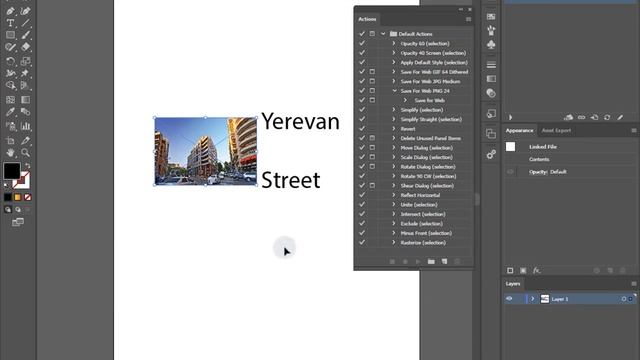The image size is (640, 360).
Task: Click Create New Set folder button
Action: (x=431, y=261)
